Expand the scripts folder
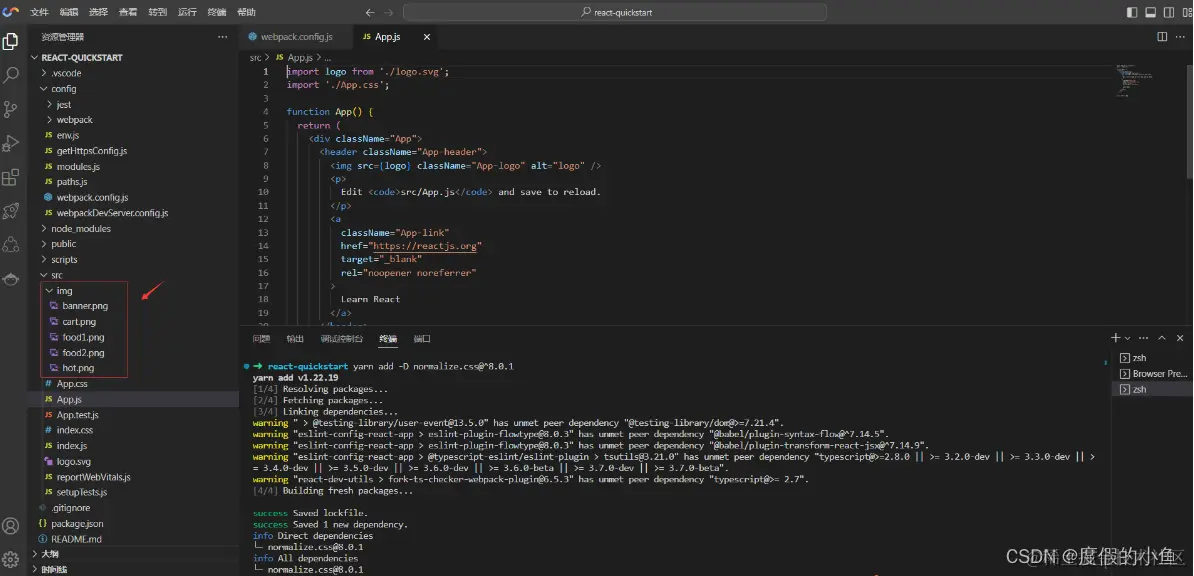 134,259
